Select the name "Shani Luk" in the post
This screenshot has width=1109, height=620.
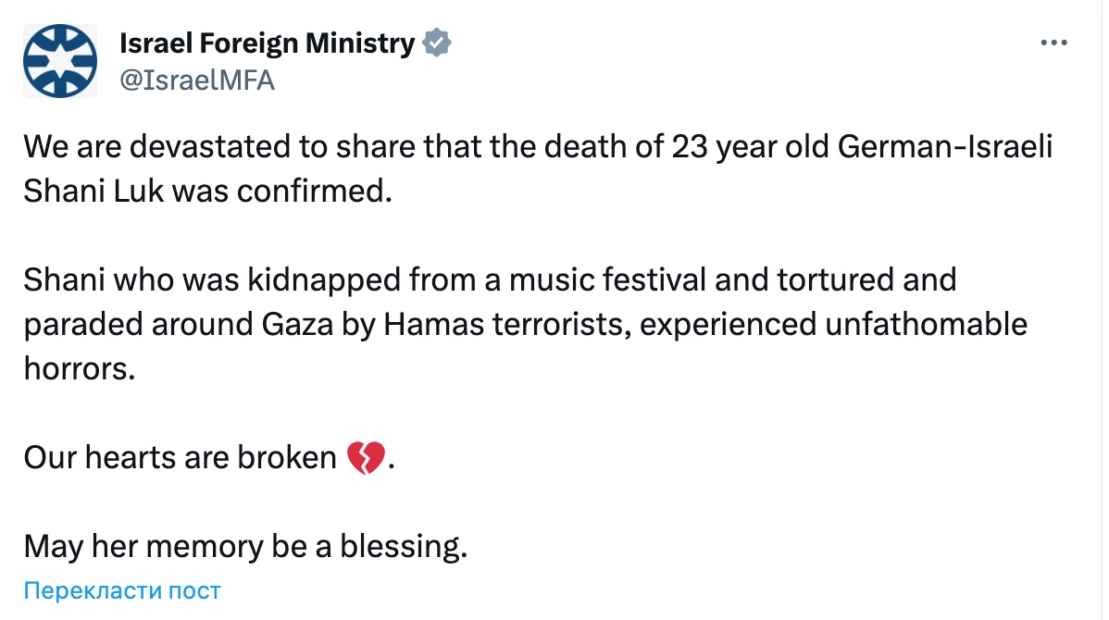[93, 191]
